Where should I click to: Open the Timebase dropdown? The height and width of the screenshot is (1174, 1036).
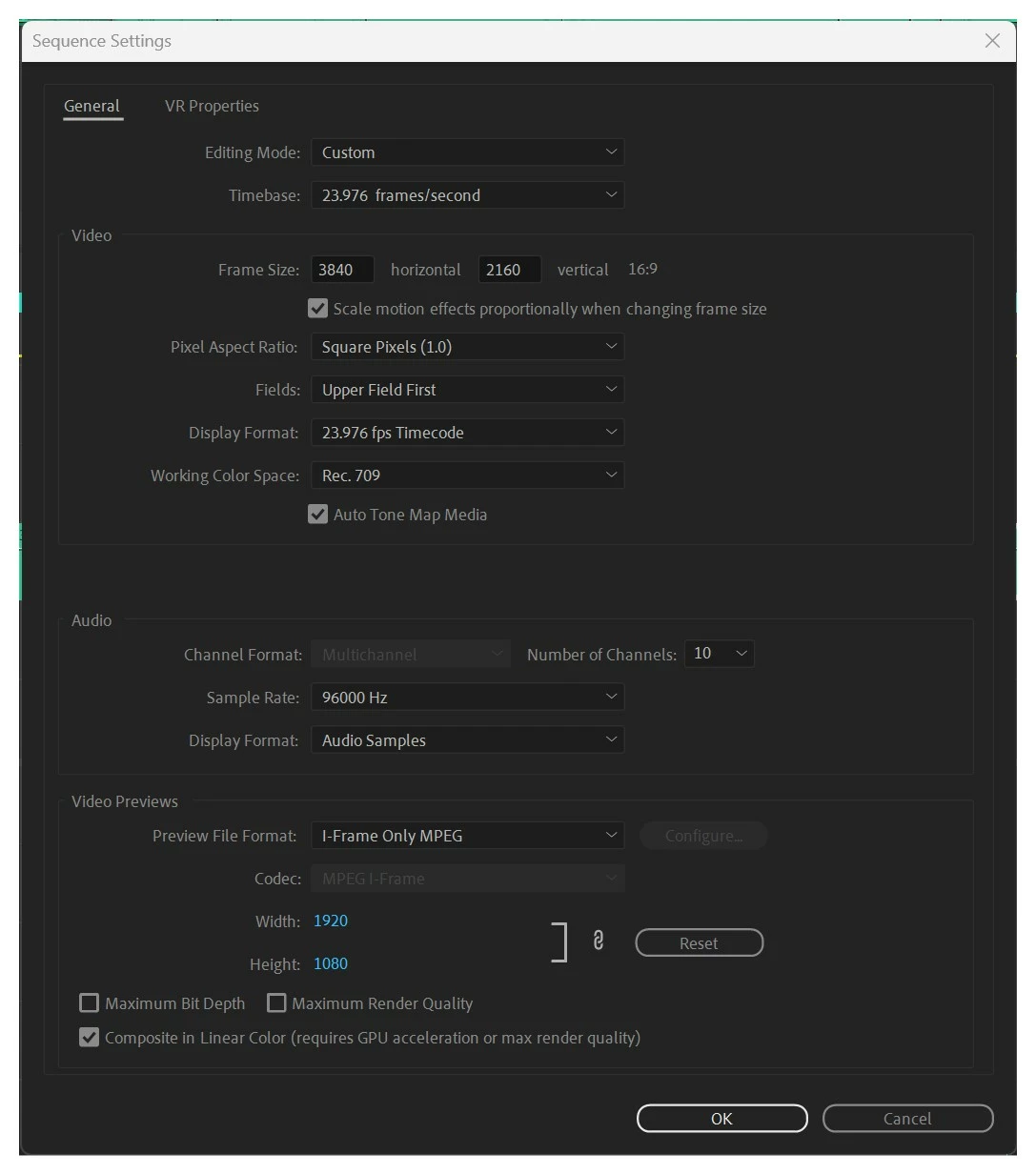[468, 195]
